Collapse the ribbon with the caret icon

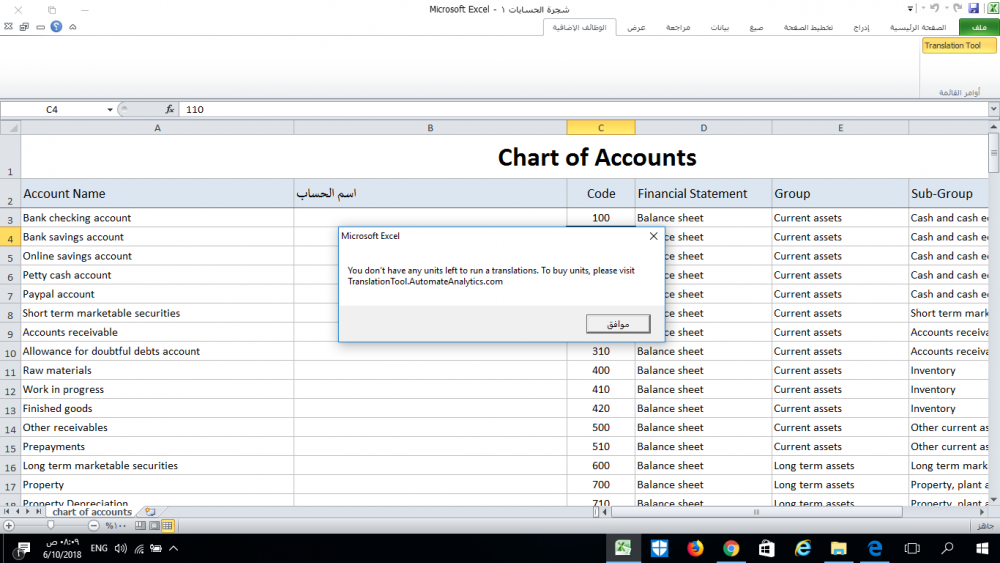(x=73, y=27)
